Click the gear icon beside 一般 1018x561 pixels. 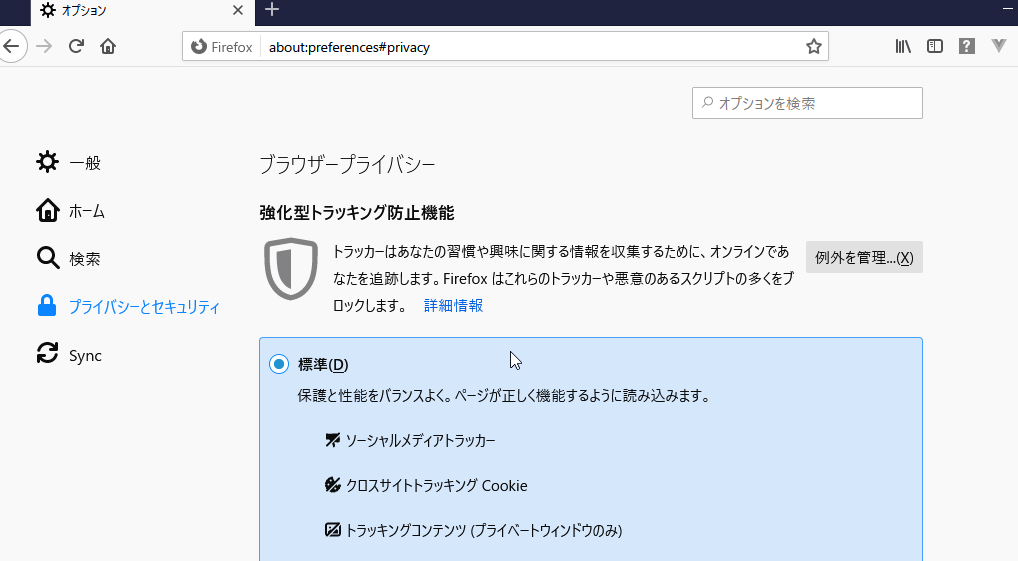pos(47,162)
